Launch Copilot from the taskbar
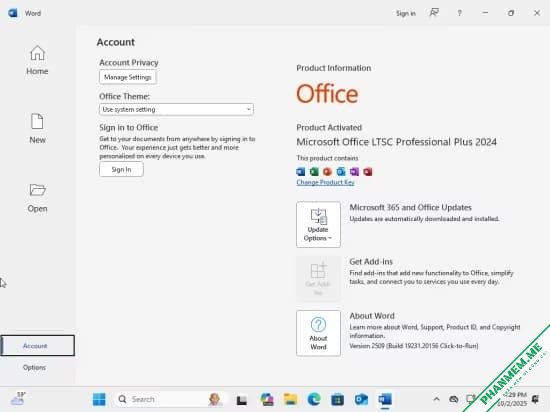This screenshot has height=412, width=550. click(267, 399)
